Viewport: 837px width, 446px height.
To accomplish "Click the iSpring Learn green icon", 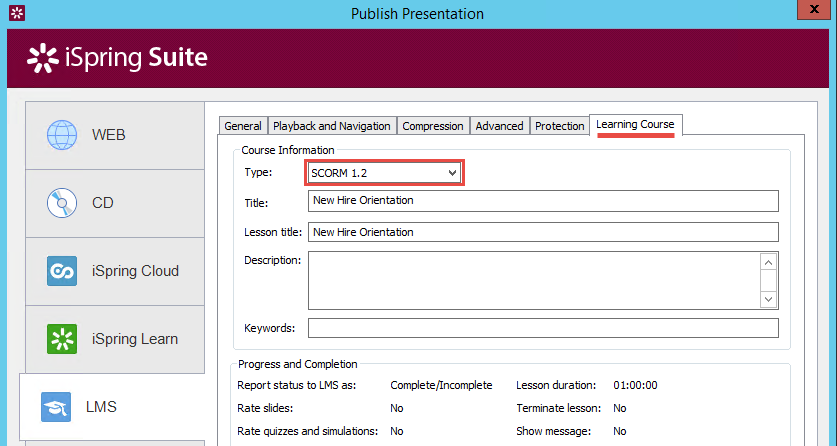I will [62, 339].
